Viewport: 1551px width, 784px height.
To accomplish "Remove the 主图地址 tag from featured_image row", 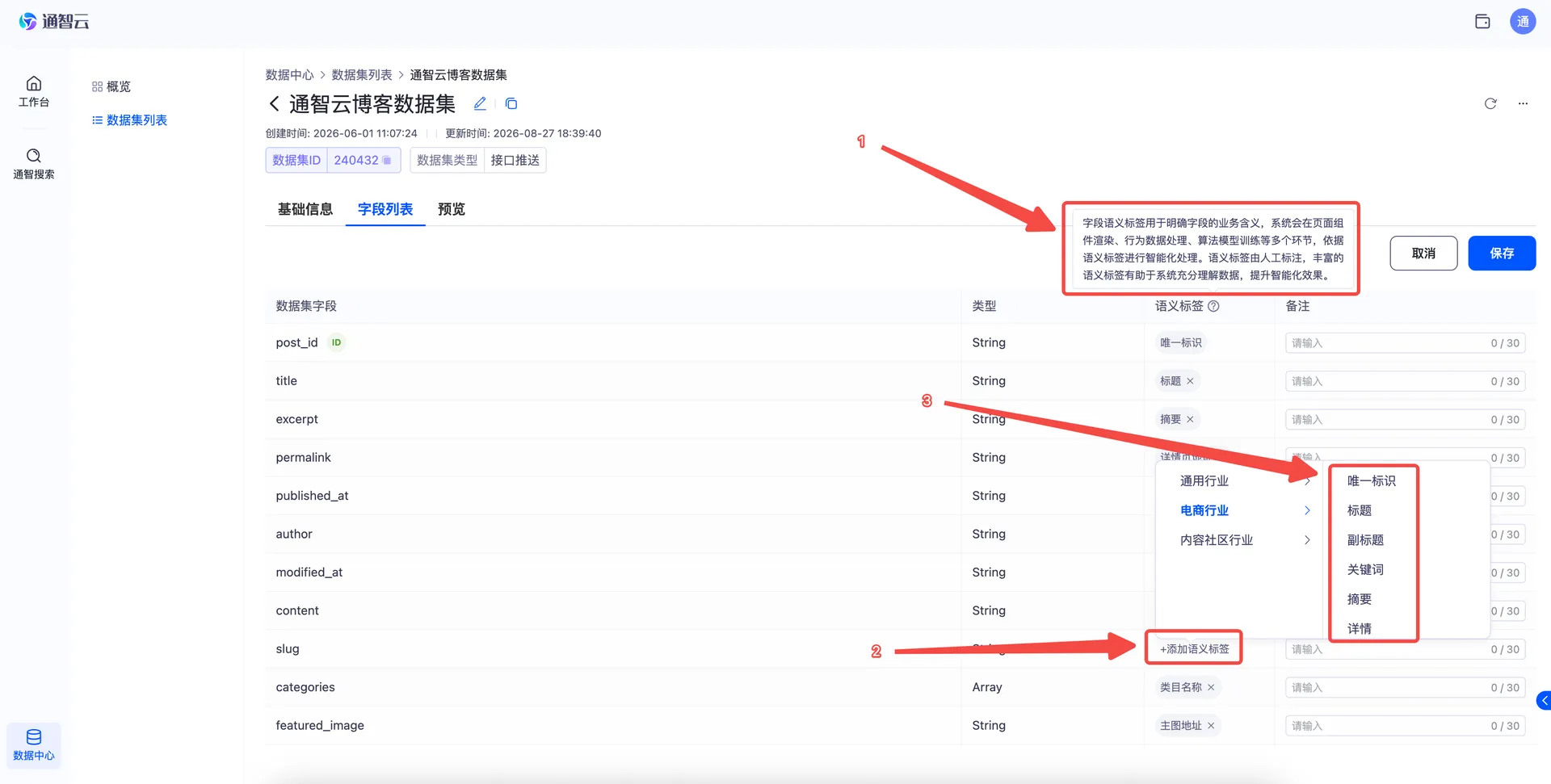I will click(1211, 726).
